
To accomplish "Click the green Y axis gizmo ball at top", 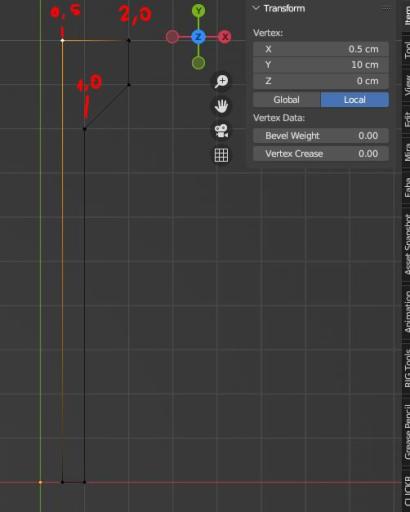I will 199,11.
